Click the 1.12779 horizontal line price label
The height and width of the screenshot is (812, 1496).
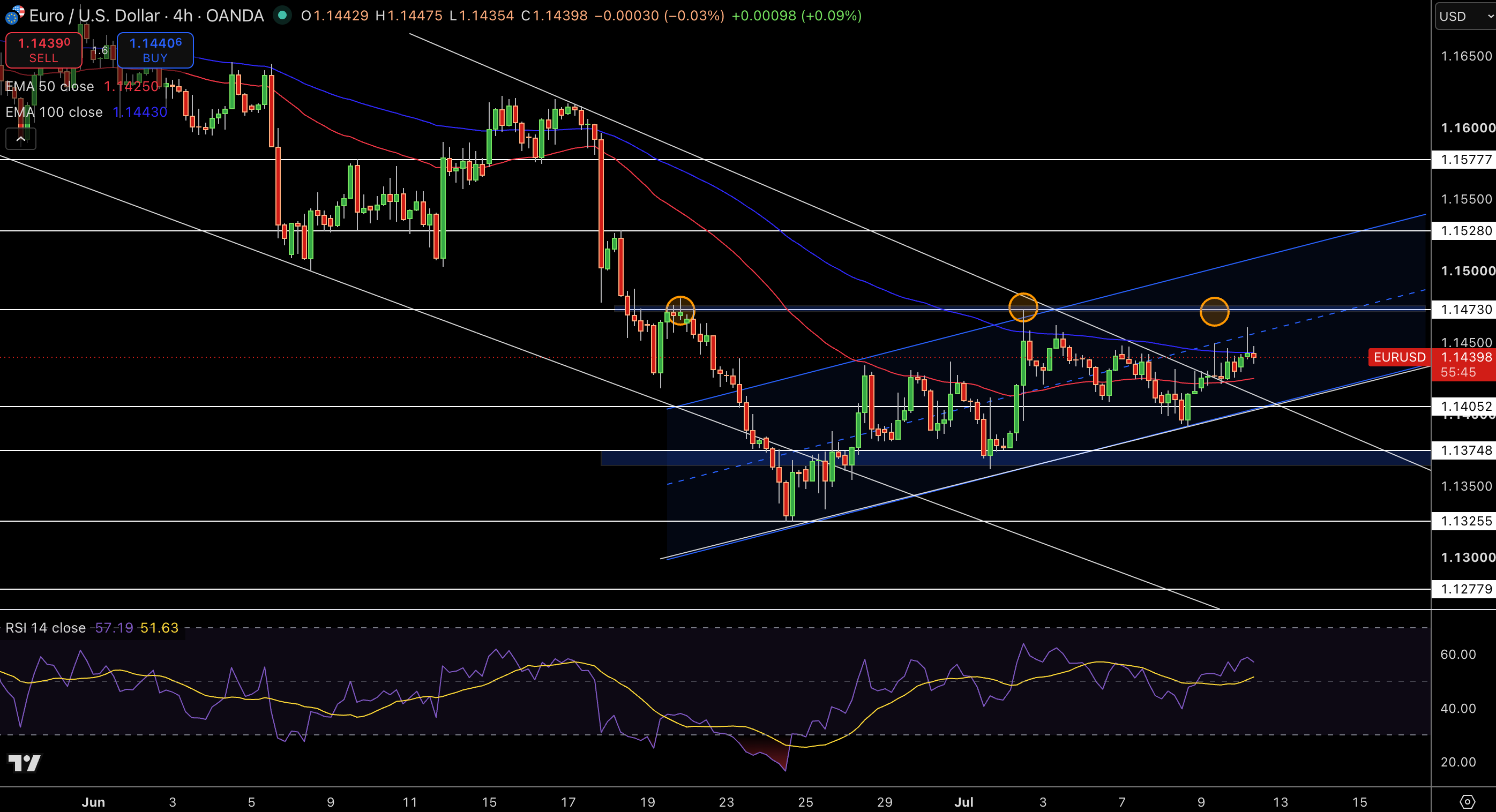pyautogui.click(x=1464, y=589)
